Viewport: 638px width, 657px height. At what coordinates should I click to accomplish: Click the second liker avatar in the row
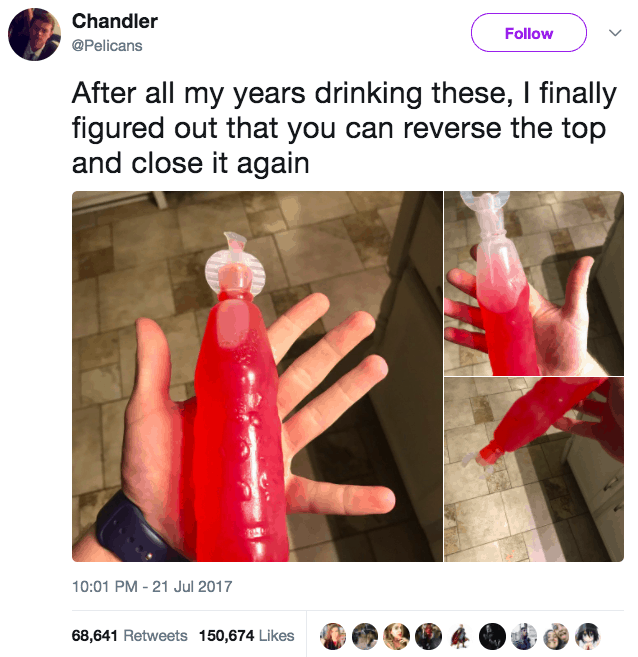click(365, 636)
